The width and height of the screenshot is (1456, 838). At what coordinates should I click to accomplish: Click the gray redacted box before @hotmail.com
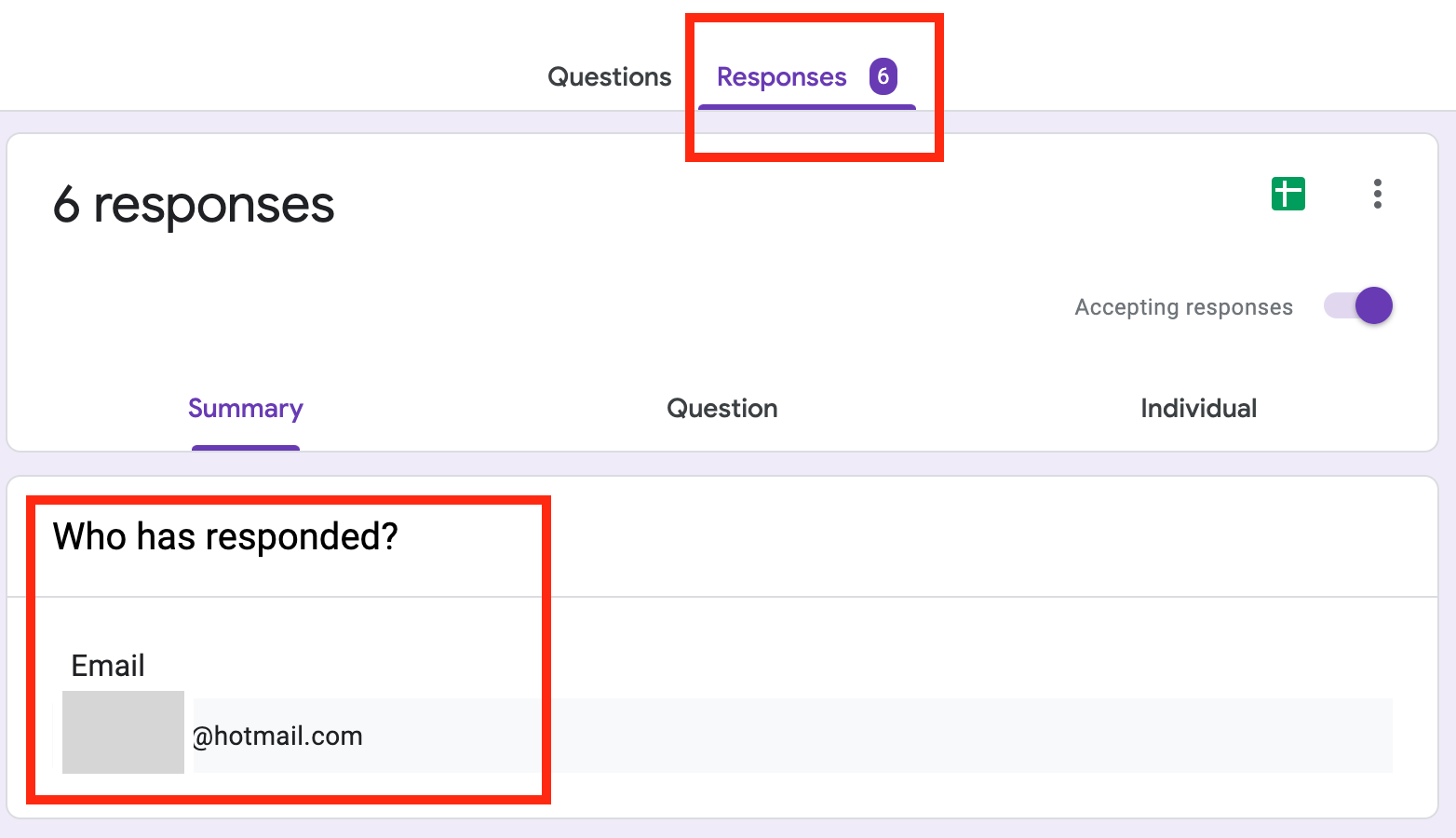tap(123, 732)
